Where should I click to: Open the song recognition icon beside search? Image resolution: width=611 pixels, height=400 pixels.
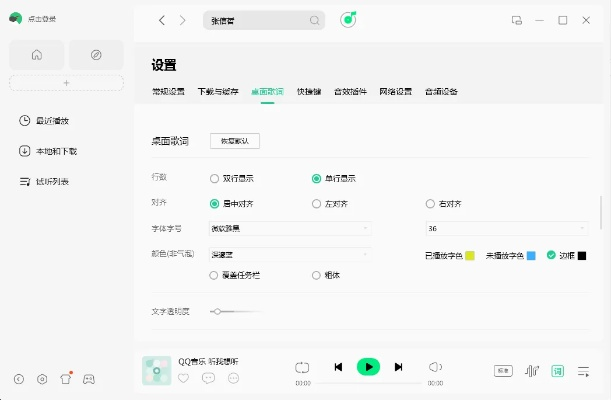point(348,19)
